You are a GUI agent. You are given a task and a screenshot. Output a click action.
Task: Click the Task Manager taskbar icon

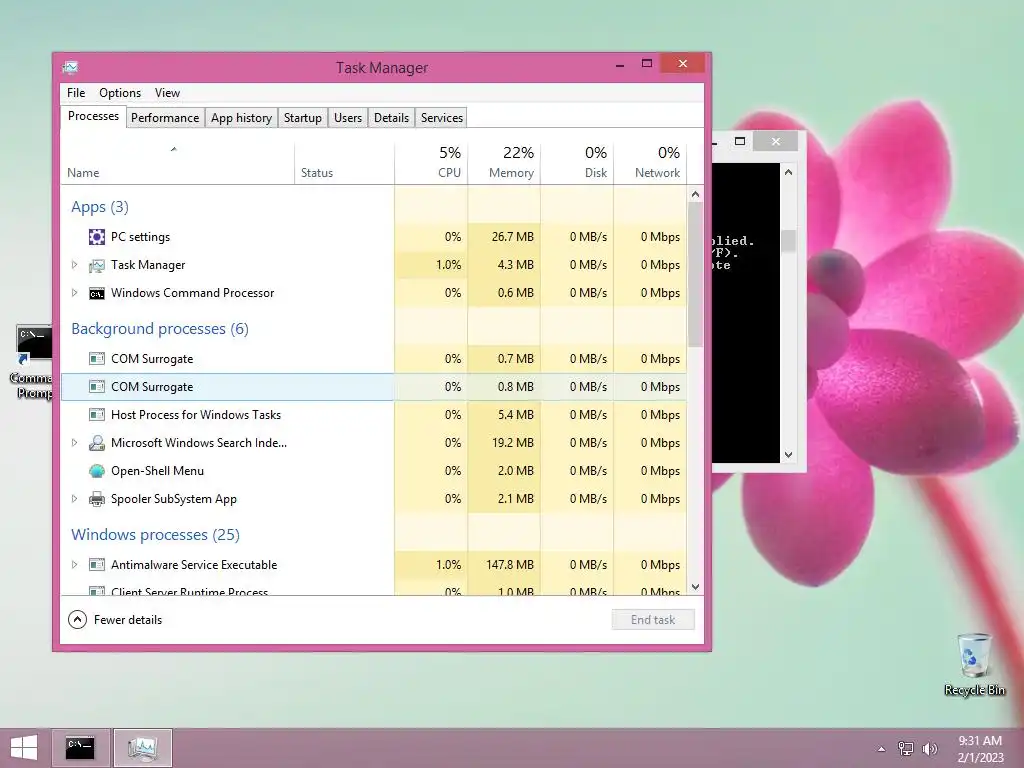143,748
